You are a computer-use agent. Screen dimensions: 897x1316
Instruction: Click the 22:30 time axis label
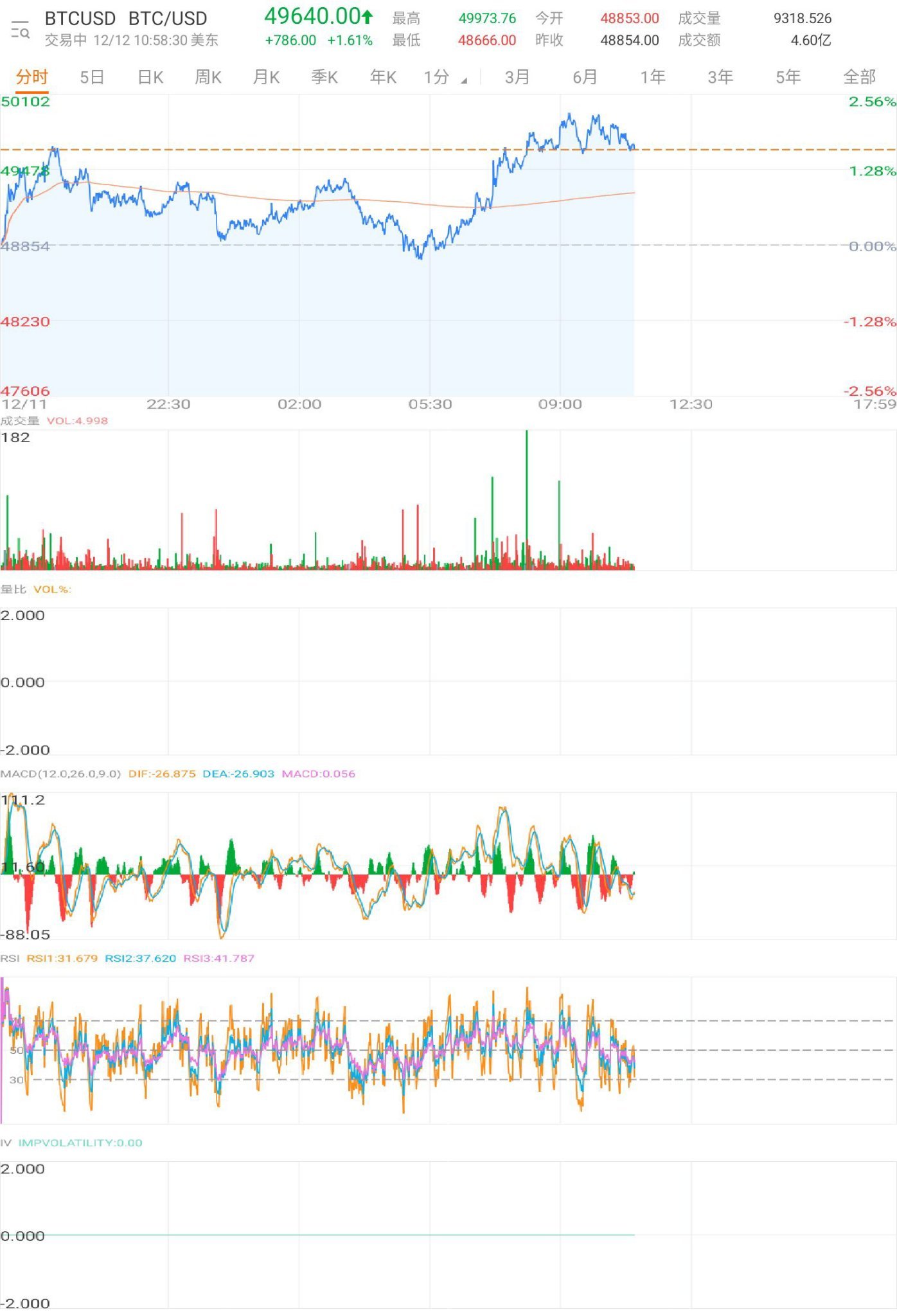click(168, 404)
